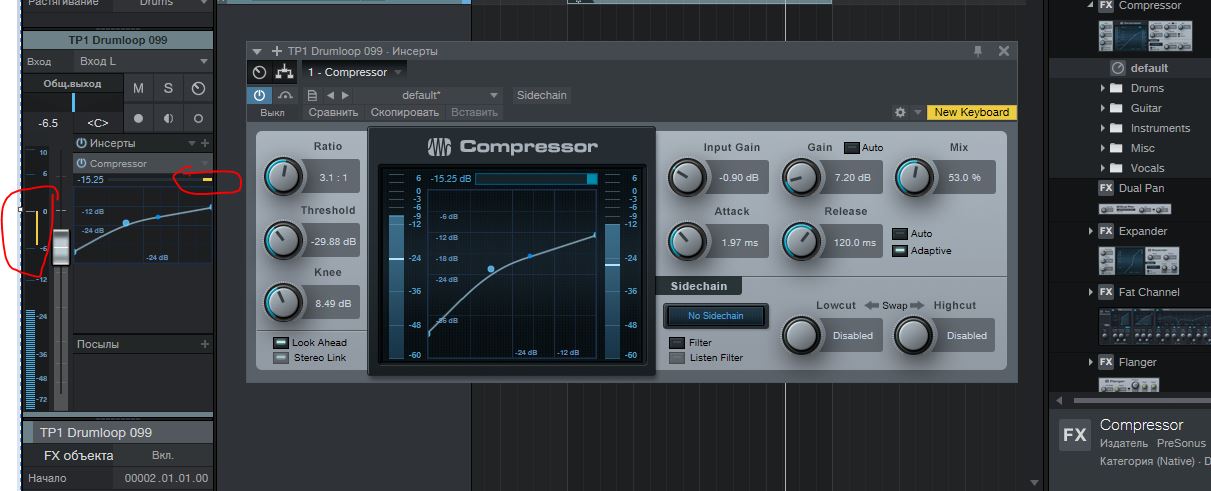Toggle the Listen Filter checkbox
This screenshot has width=1211, height=491.
click(x=677, y=358)
